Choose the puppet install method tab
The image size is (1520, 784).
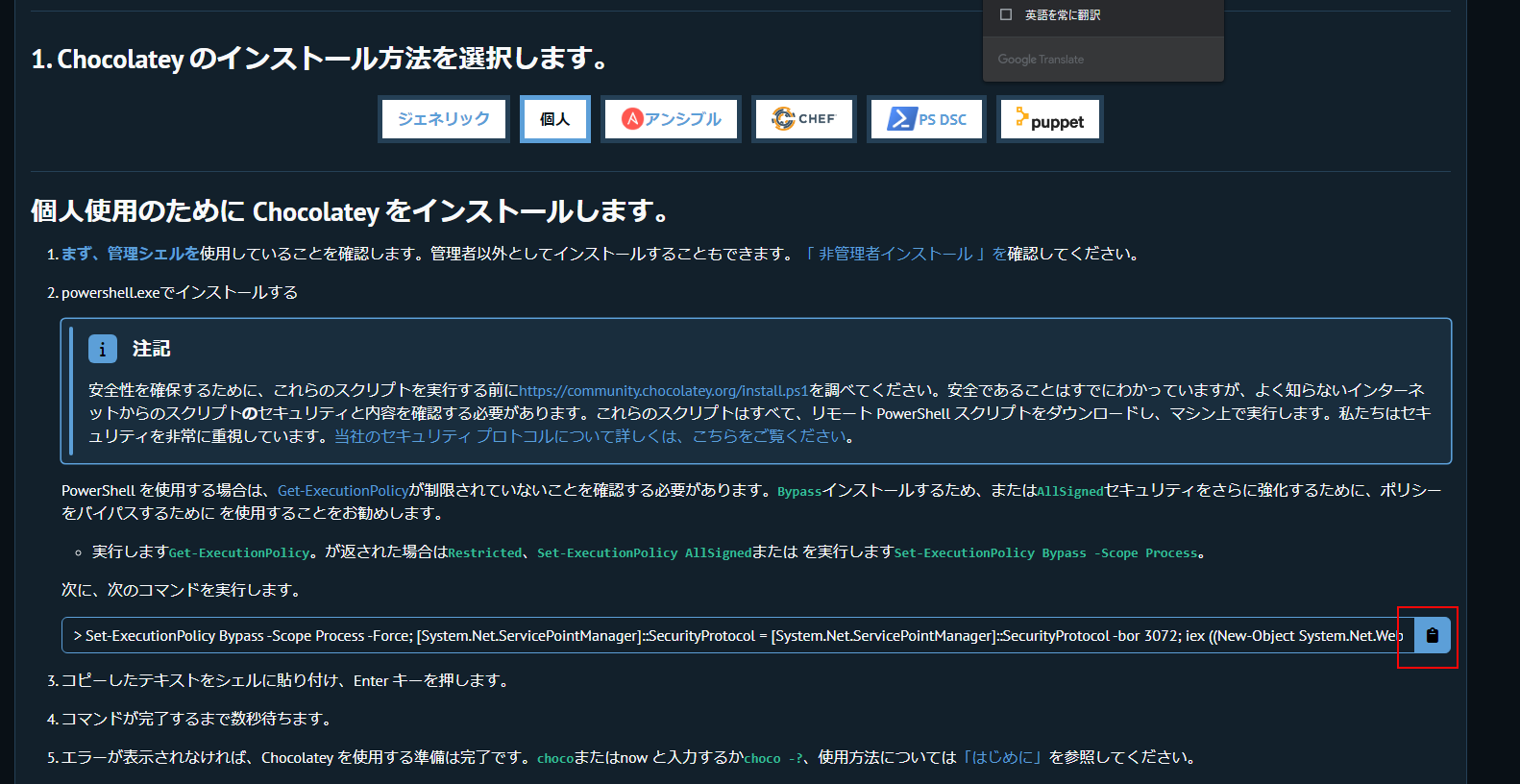tap(1049, 120)
